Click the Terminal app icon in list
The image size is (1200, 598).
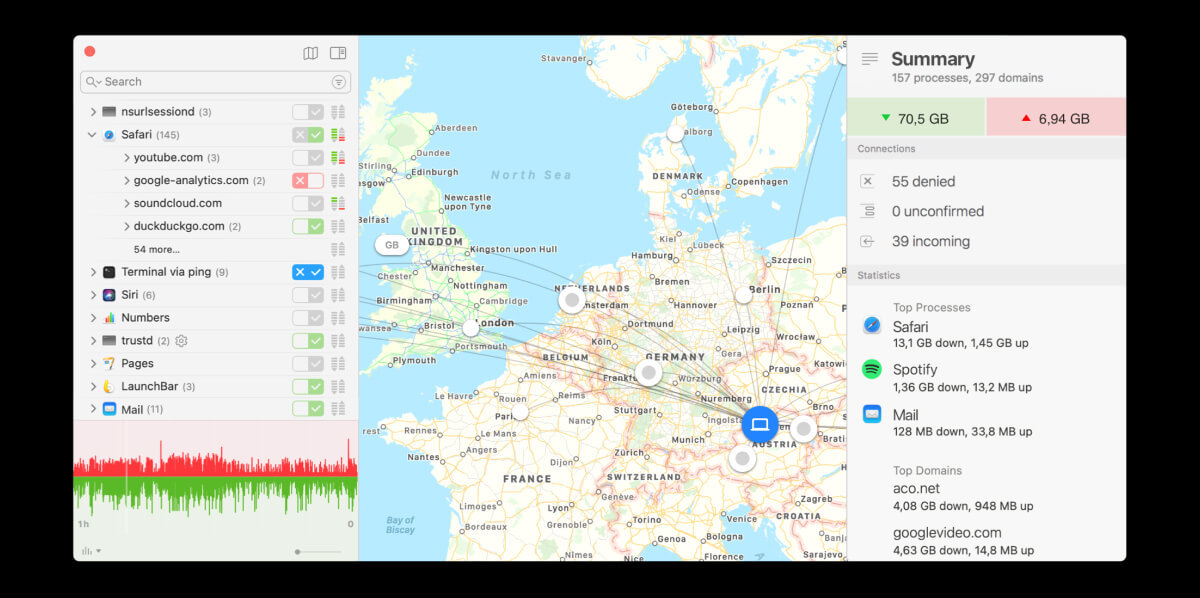point(109,272)
